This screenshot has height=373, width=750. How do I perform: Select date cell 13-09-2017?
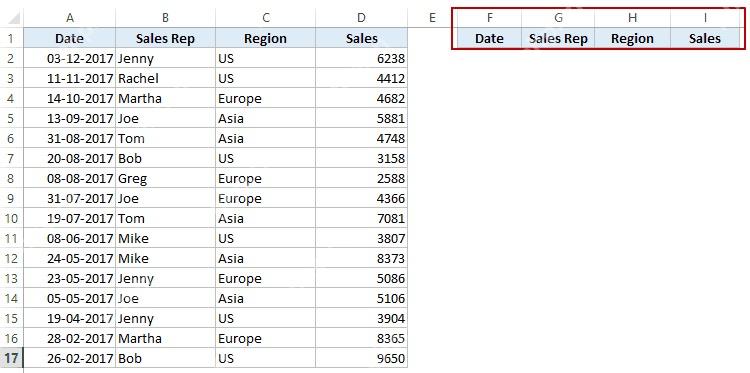coord(70,118)
